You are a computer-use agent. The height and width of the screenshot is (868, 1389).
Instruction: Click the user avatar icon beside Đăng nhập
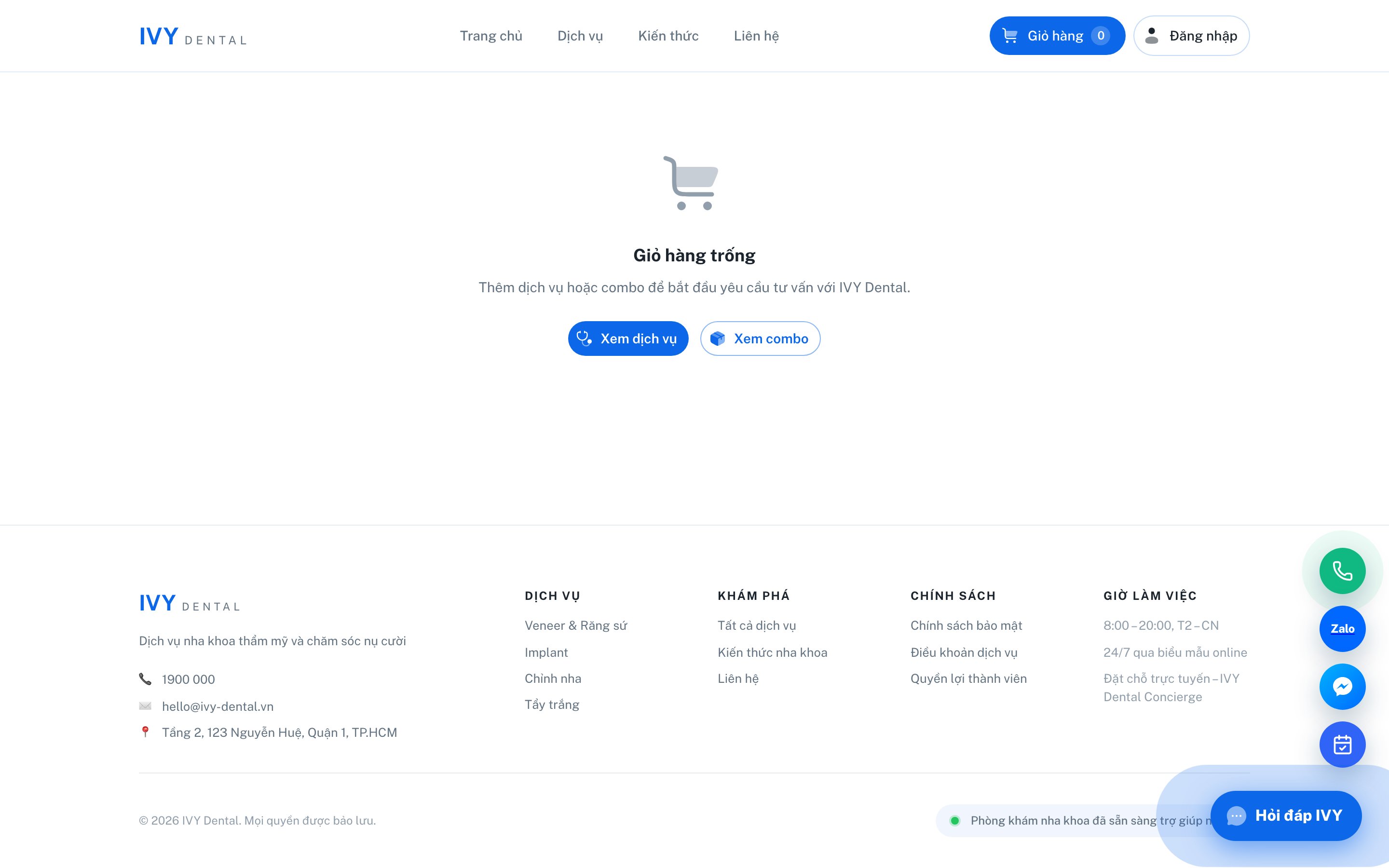[x=1151, y=36]
